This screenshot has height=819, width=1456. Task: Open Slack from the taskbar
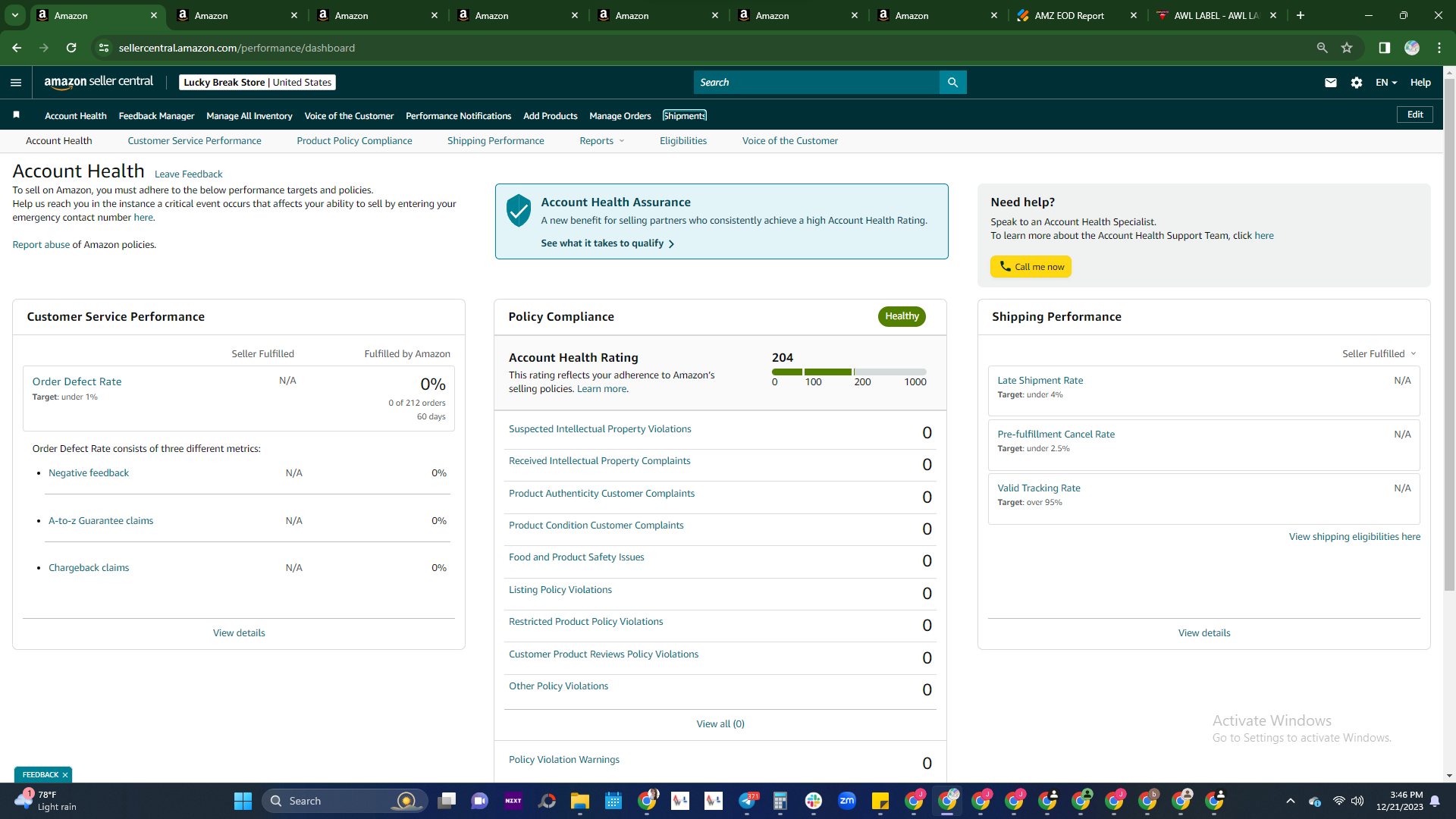click(x=814, y=801)
